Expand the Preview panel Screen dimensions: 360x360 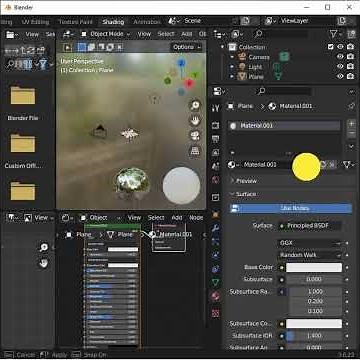243,181
